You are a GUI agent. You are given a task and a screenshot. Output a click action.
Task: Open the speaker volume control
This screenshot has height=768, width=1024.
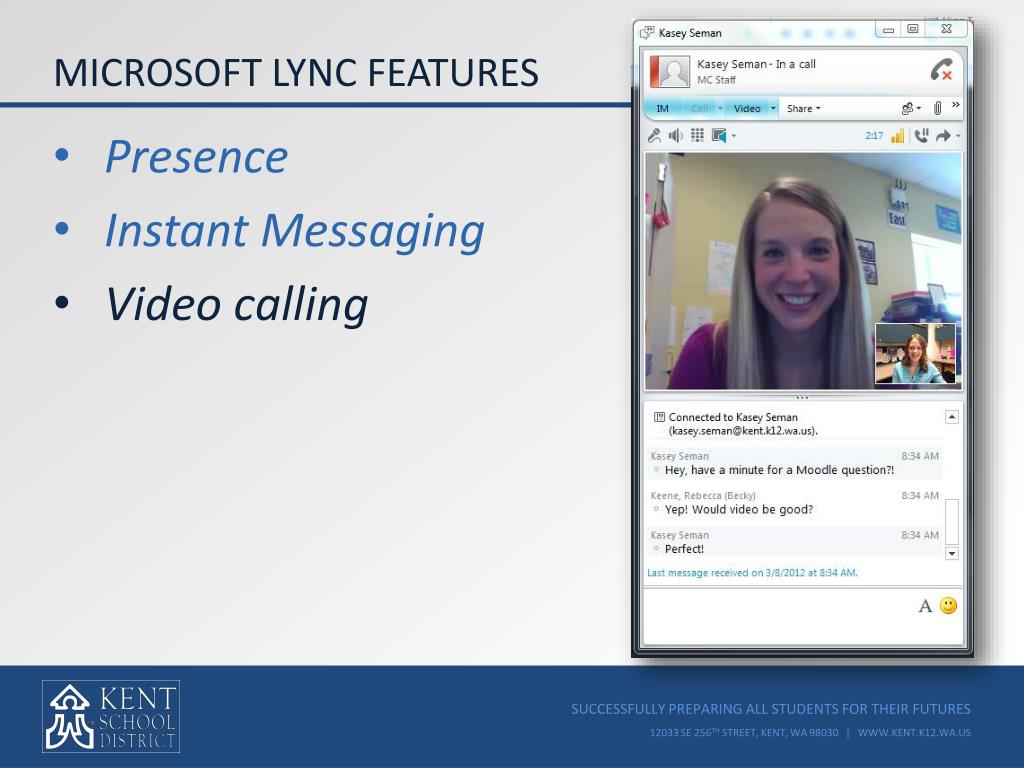[675, 135]
